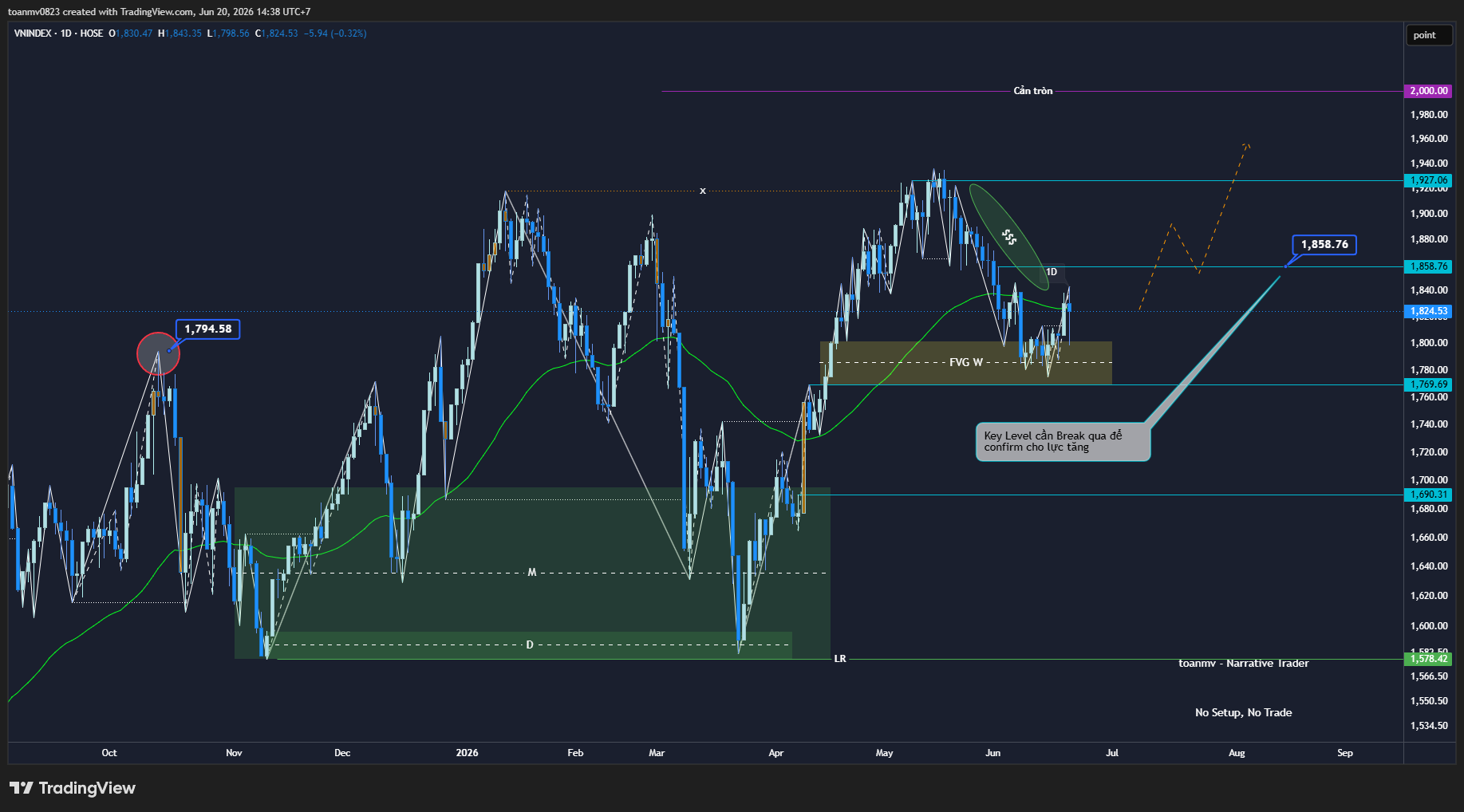Click the orange dashed projection arrow tip

pos(1246,145)
